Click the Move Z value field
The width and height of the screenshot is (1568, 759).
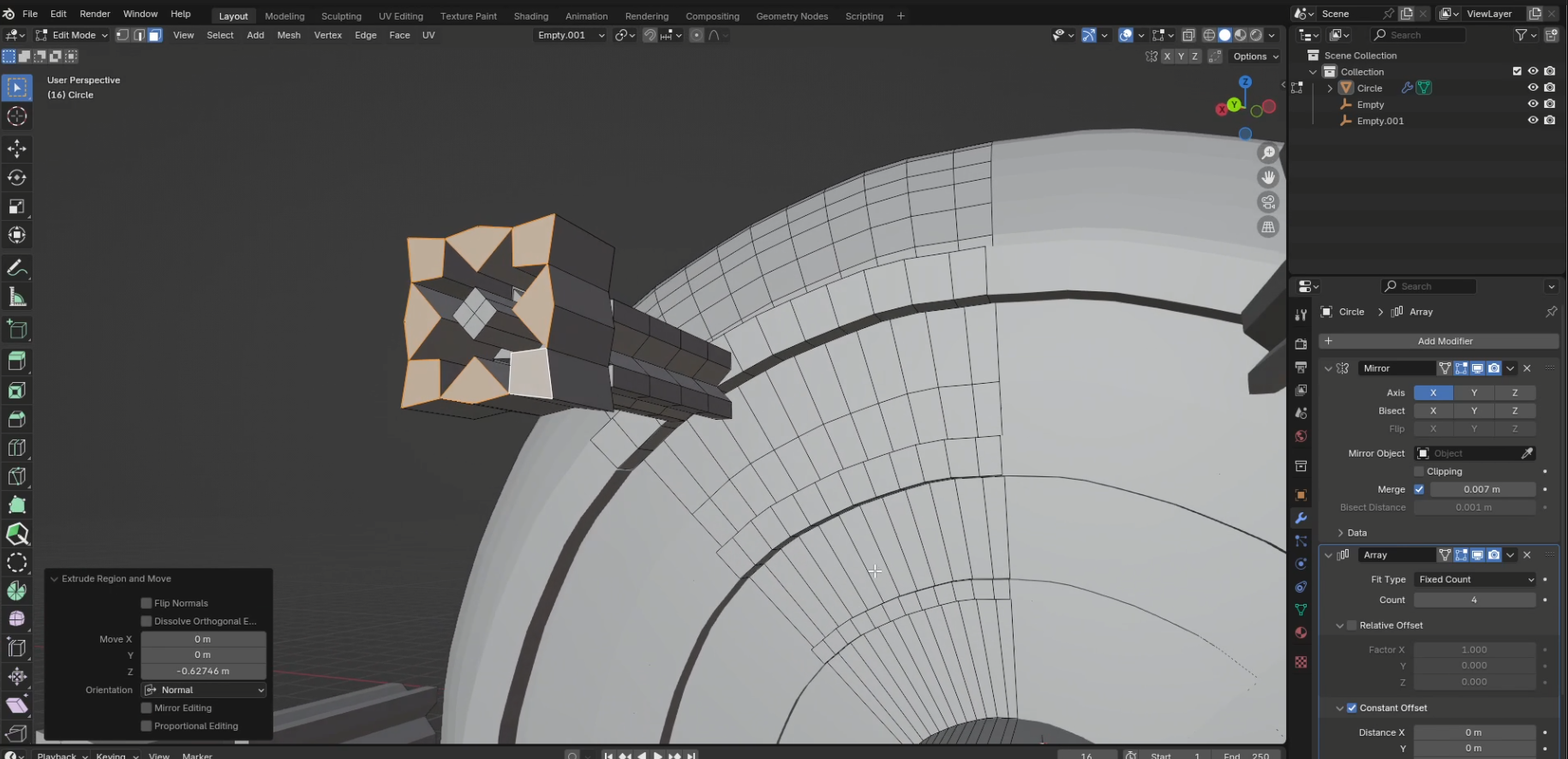204,671
